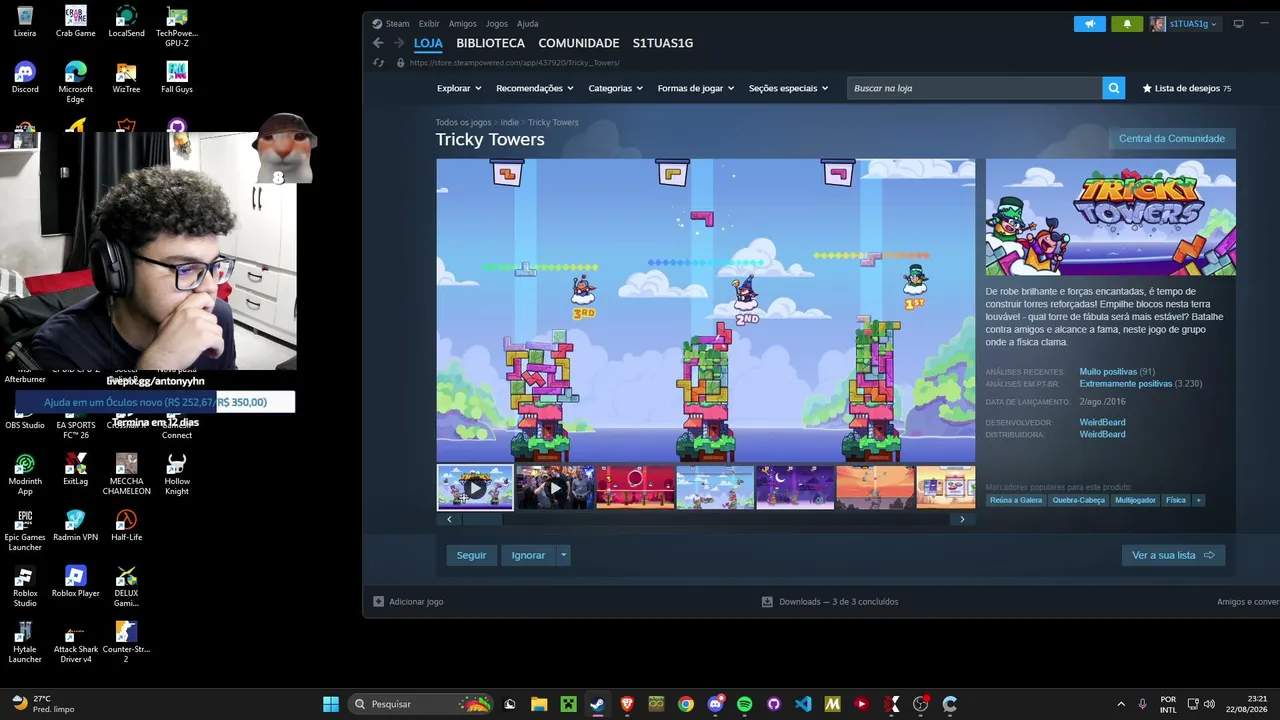Open the Crab Game desktop shortcut
The height and width of the screenshot is (720, 1280).
(75, 22)
